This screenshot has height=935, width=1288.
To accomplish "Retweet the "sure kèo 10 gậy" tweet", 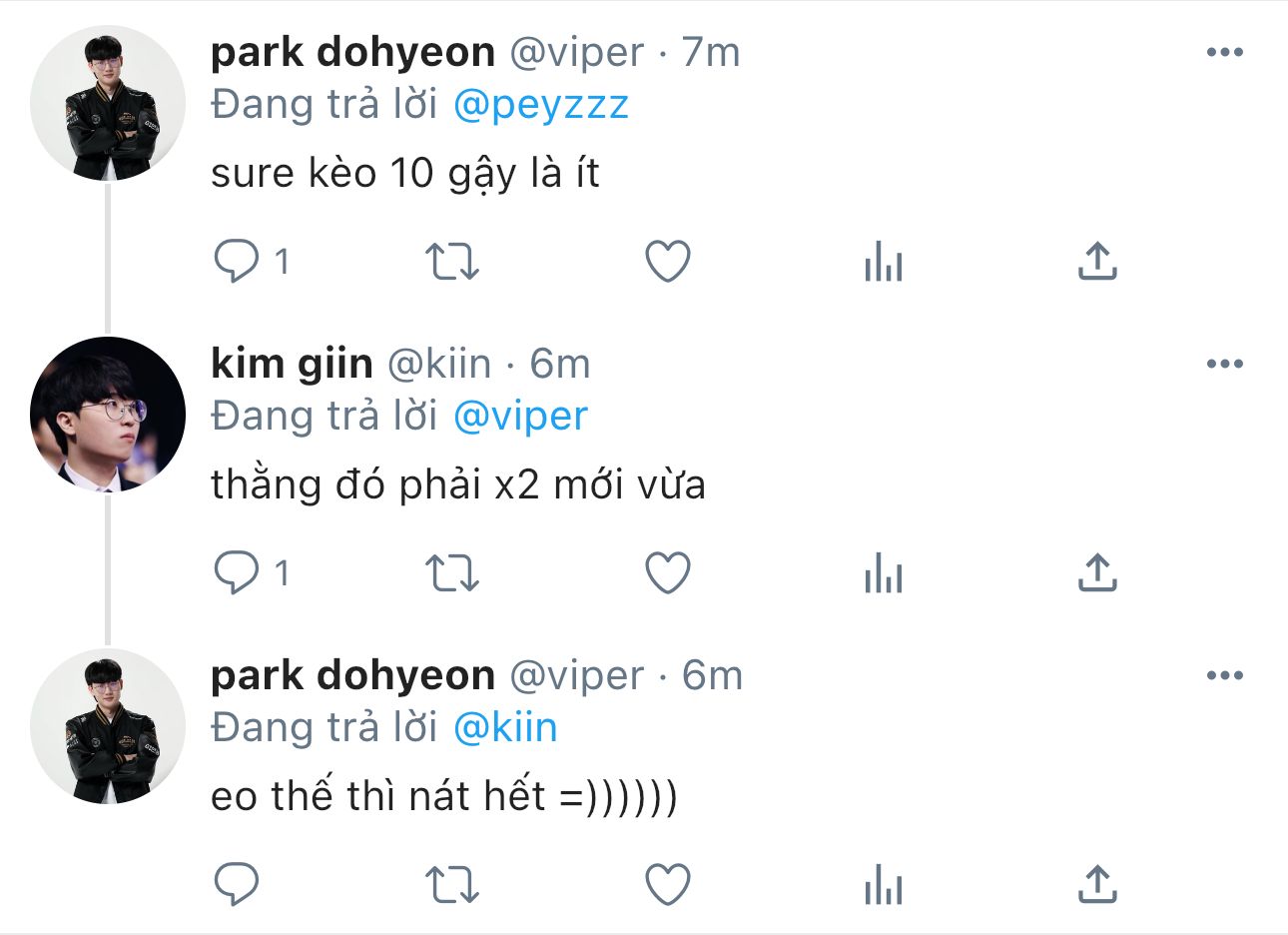I will (x=452, y=262).
